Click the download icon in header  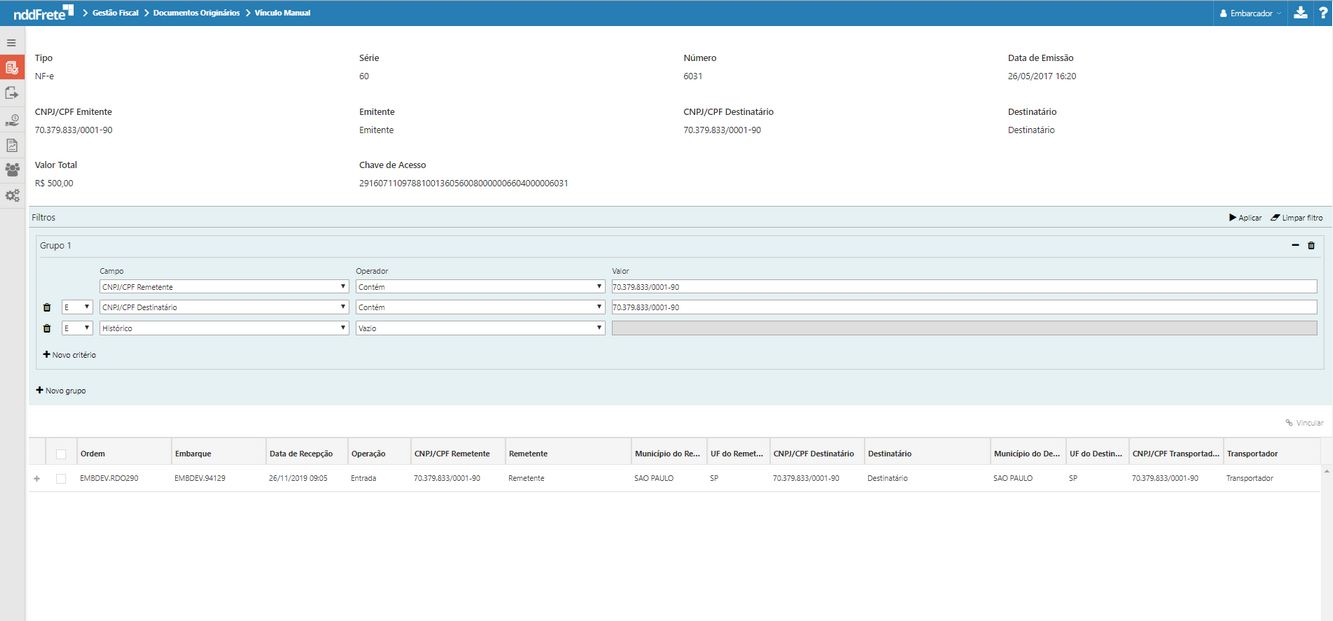(1300, 13)
